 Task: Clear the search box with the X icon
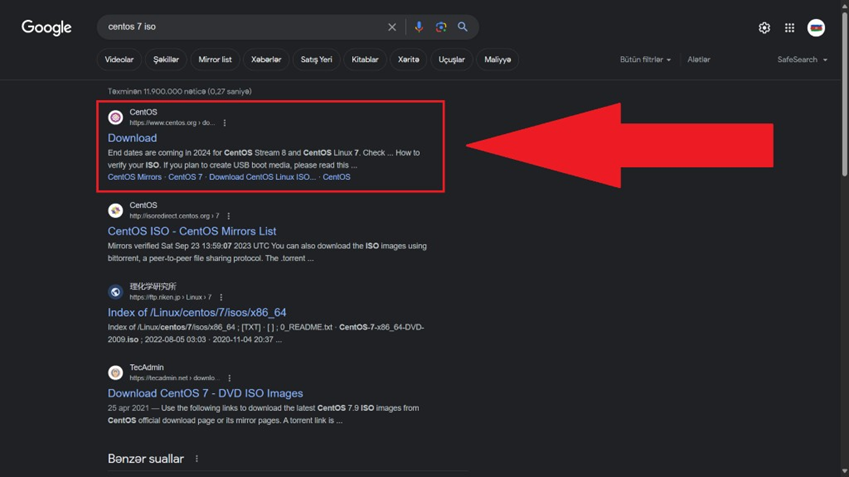pyautogui.click(x=392, y=27)
